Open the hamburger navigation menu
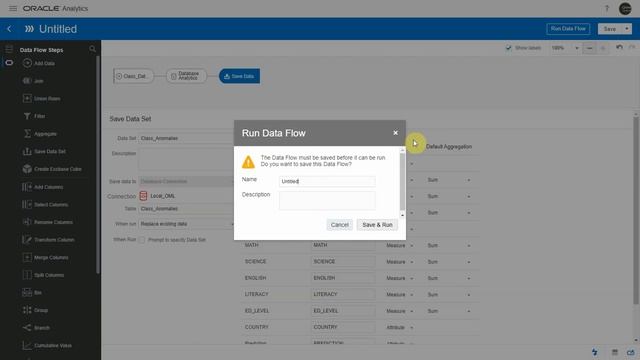This screenshot has width=640, height=360. pyautogui.click(x=13, y=8)
